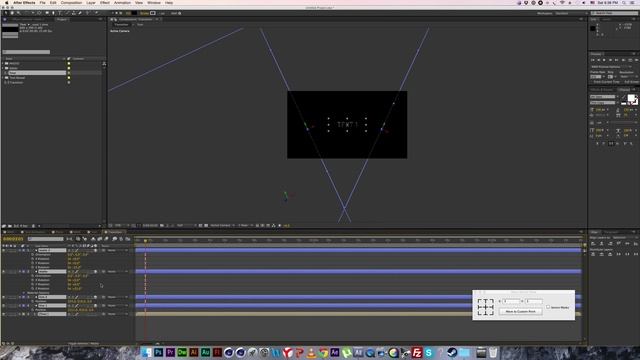Open the Composition menu
640x360 pixels.
[71, 3]
